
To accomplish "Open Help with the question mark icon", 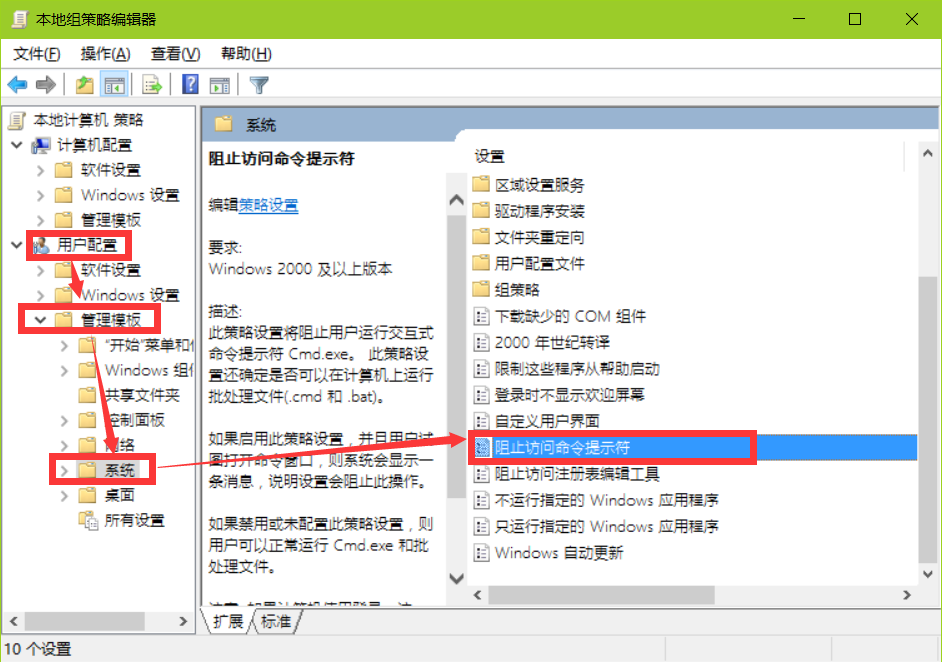I will pyautogui.click(x=190, y=84).
